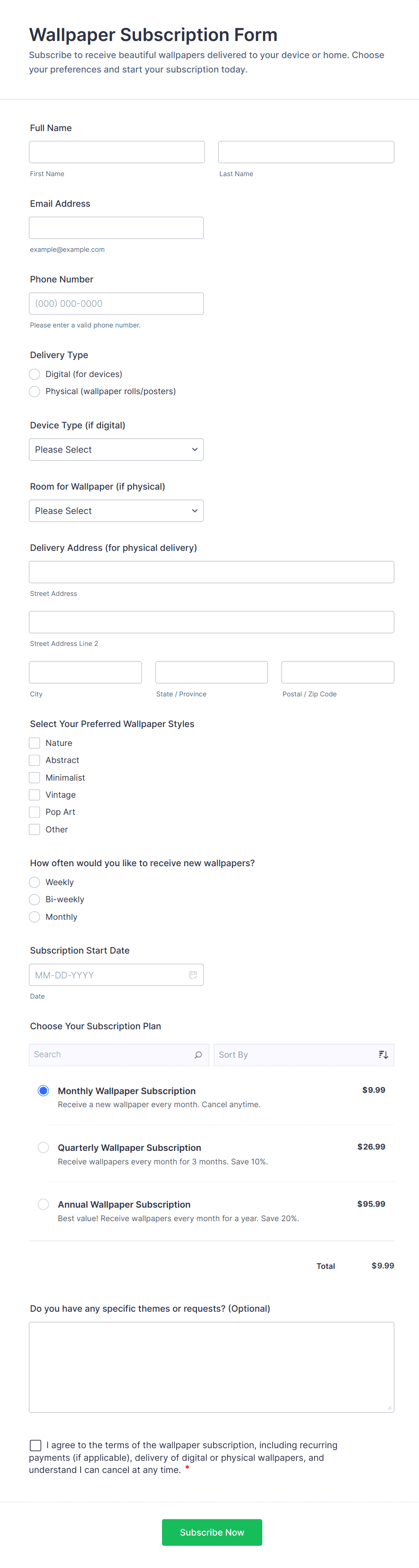Click the Subscribe Now button
The height and width of the screenshot is (1568, 419).
click(211, 1532)
